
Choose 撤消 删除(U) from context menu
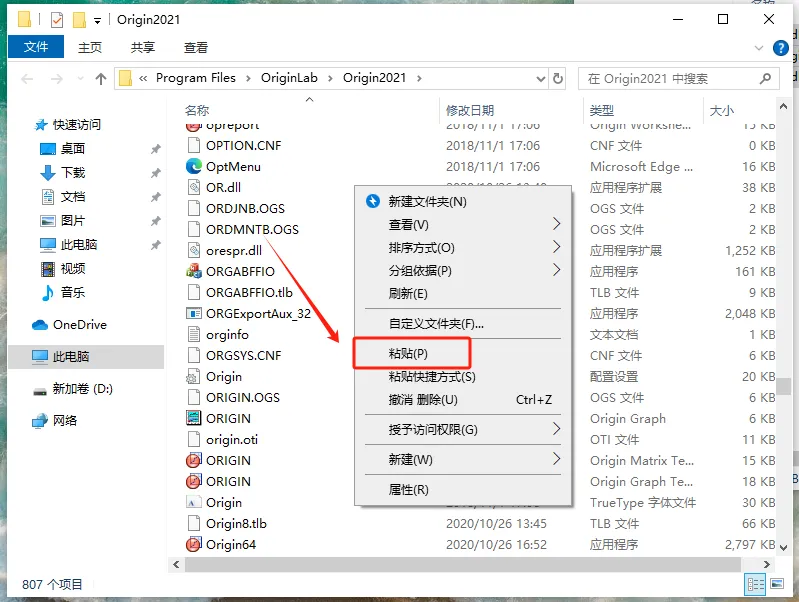point(463,400)
